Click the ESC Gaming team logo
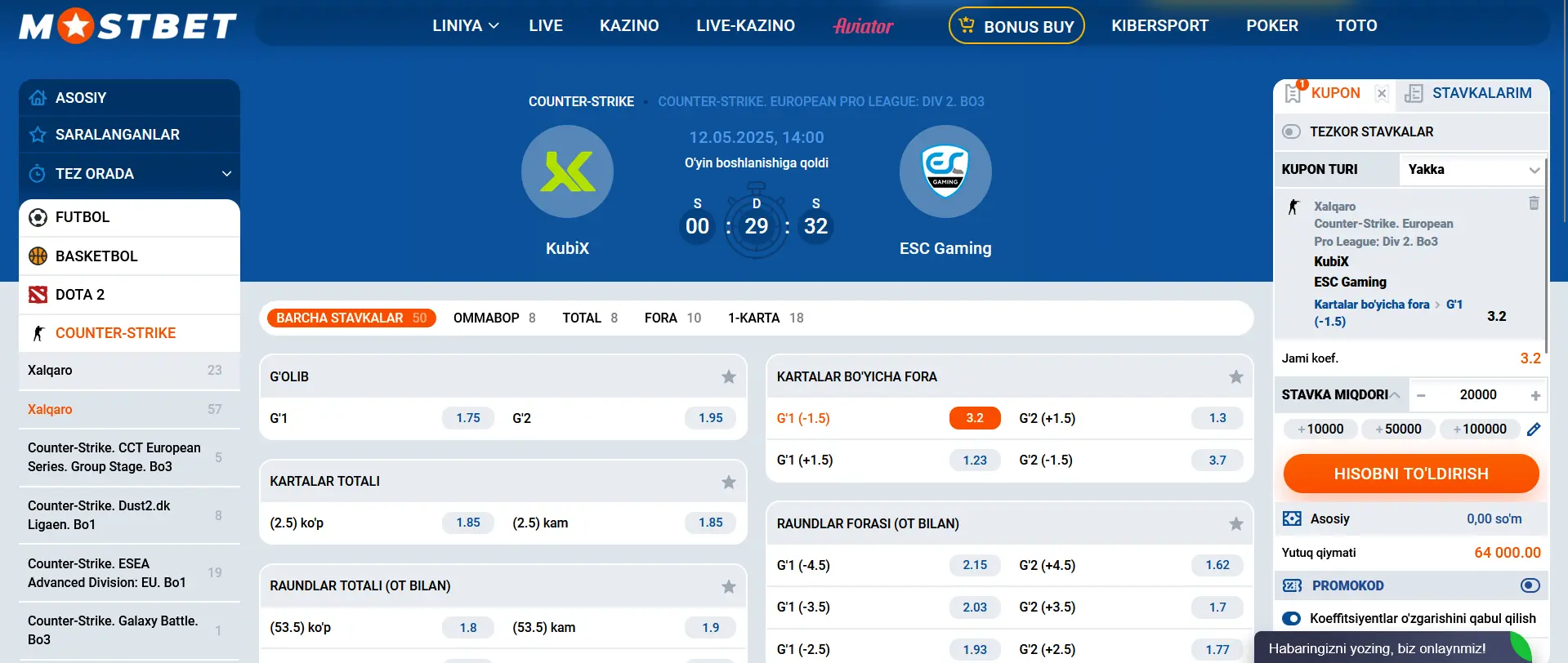Screen dimensions: 1568x663 click(x=945, y=171)
